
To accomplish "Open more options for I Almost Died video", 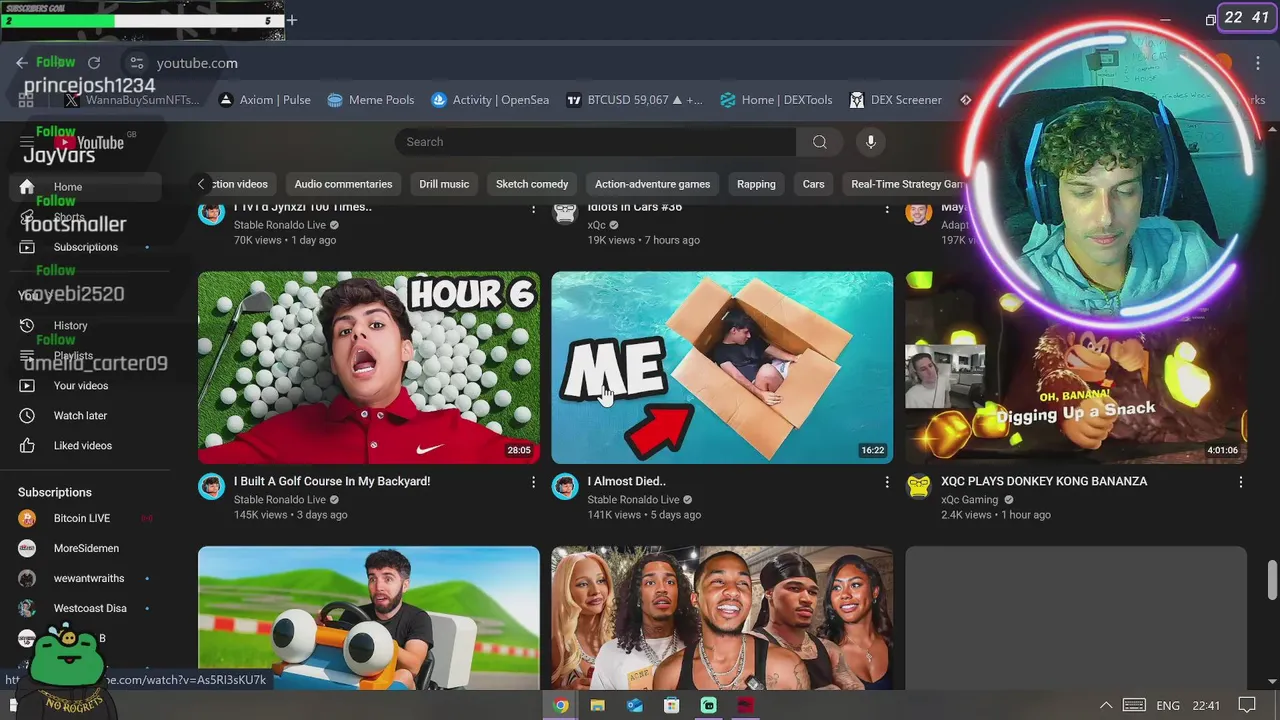I will tap(887, 482).
